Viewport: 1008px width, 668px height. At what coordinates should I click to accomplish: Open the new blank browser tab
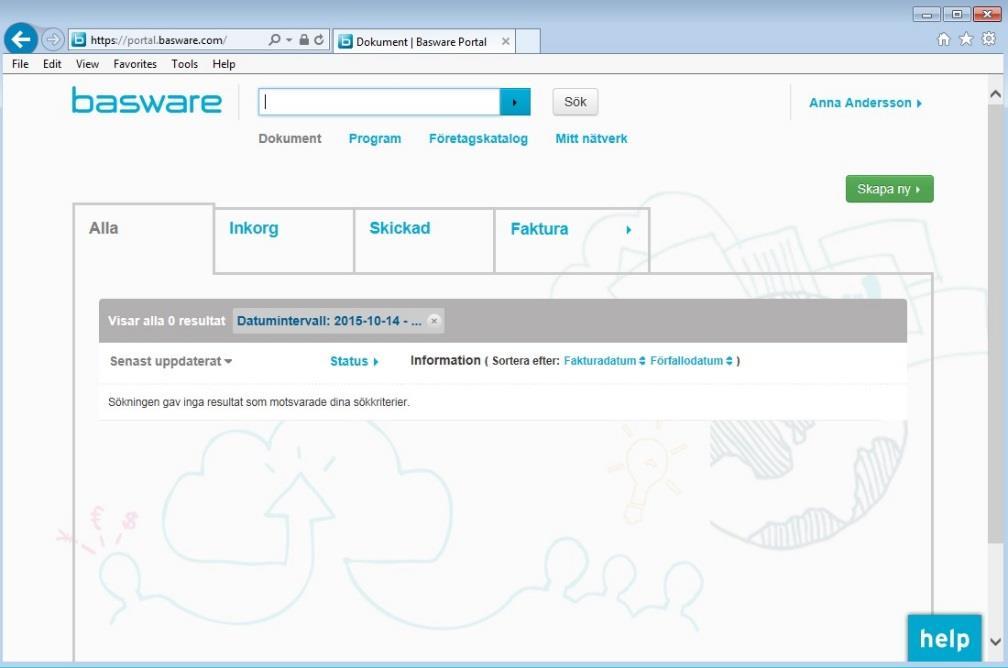click(x=528, y=41)
